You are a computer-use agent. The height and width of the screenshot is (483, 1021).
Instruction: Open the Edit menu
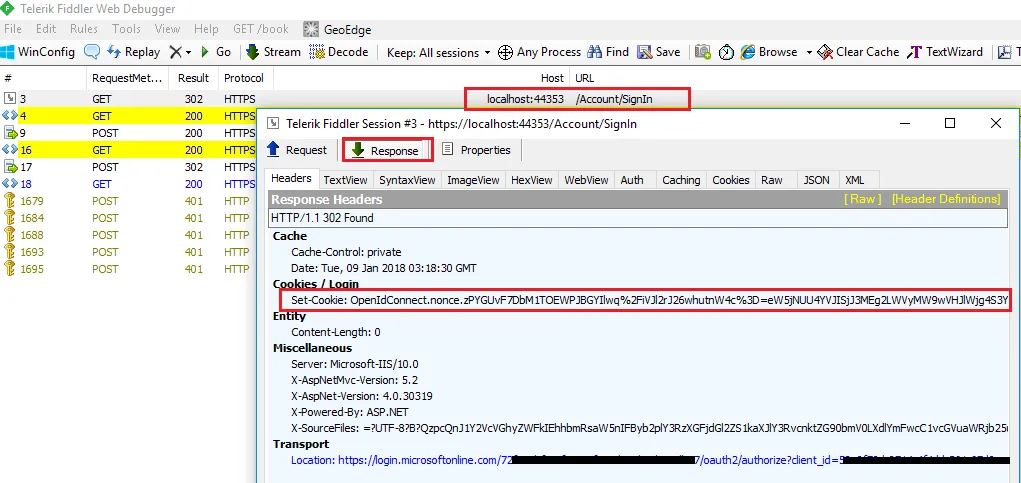click(x=46, y=29)
